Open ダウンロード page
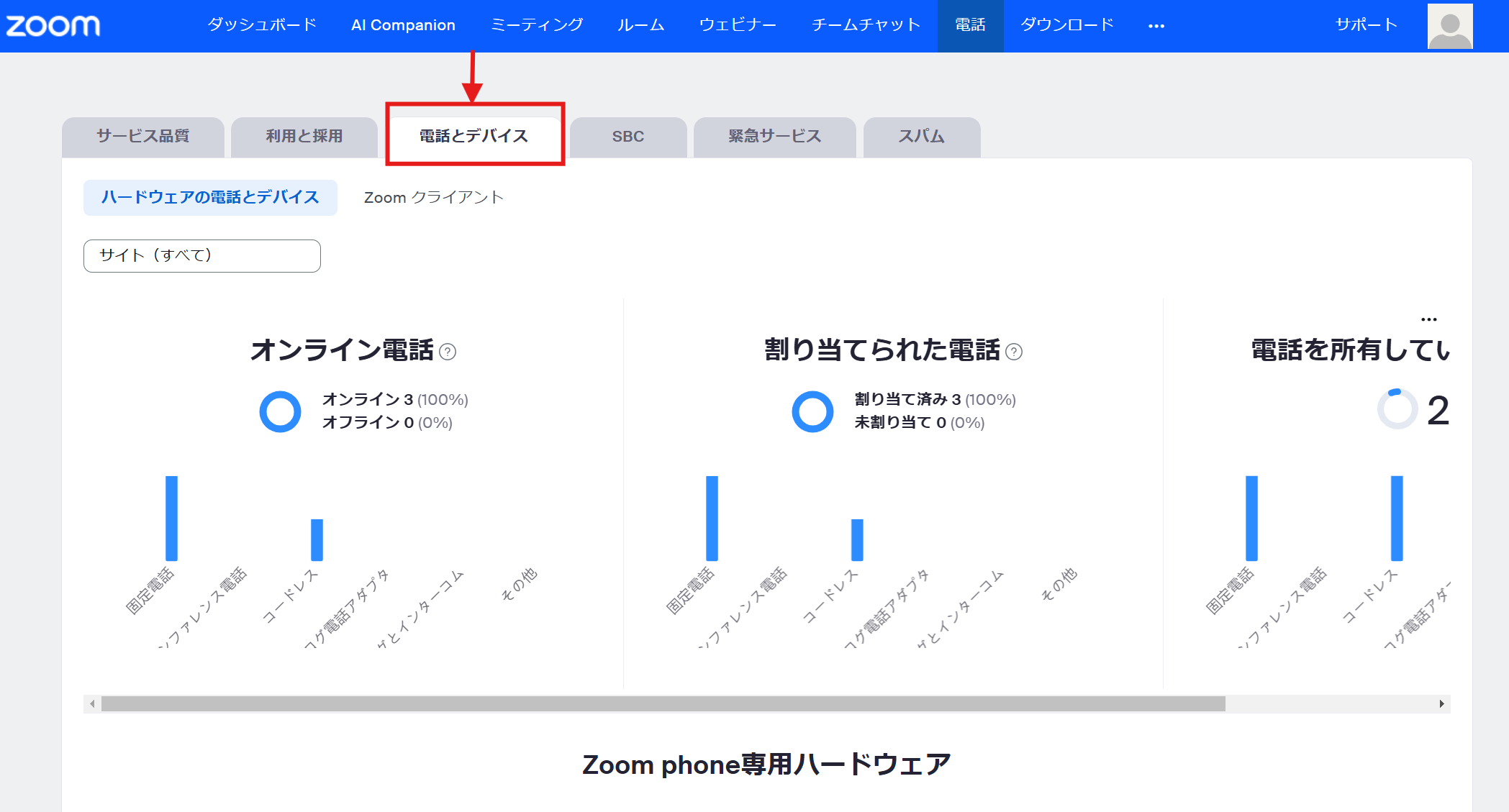1509x812 pixels. coord(1067,25)
